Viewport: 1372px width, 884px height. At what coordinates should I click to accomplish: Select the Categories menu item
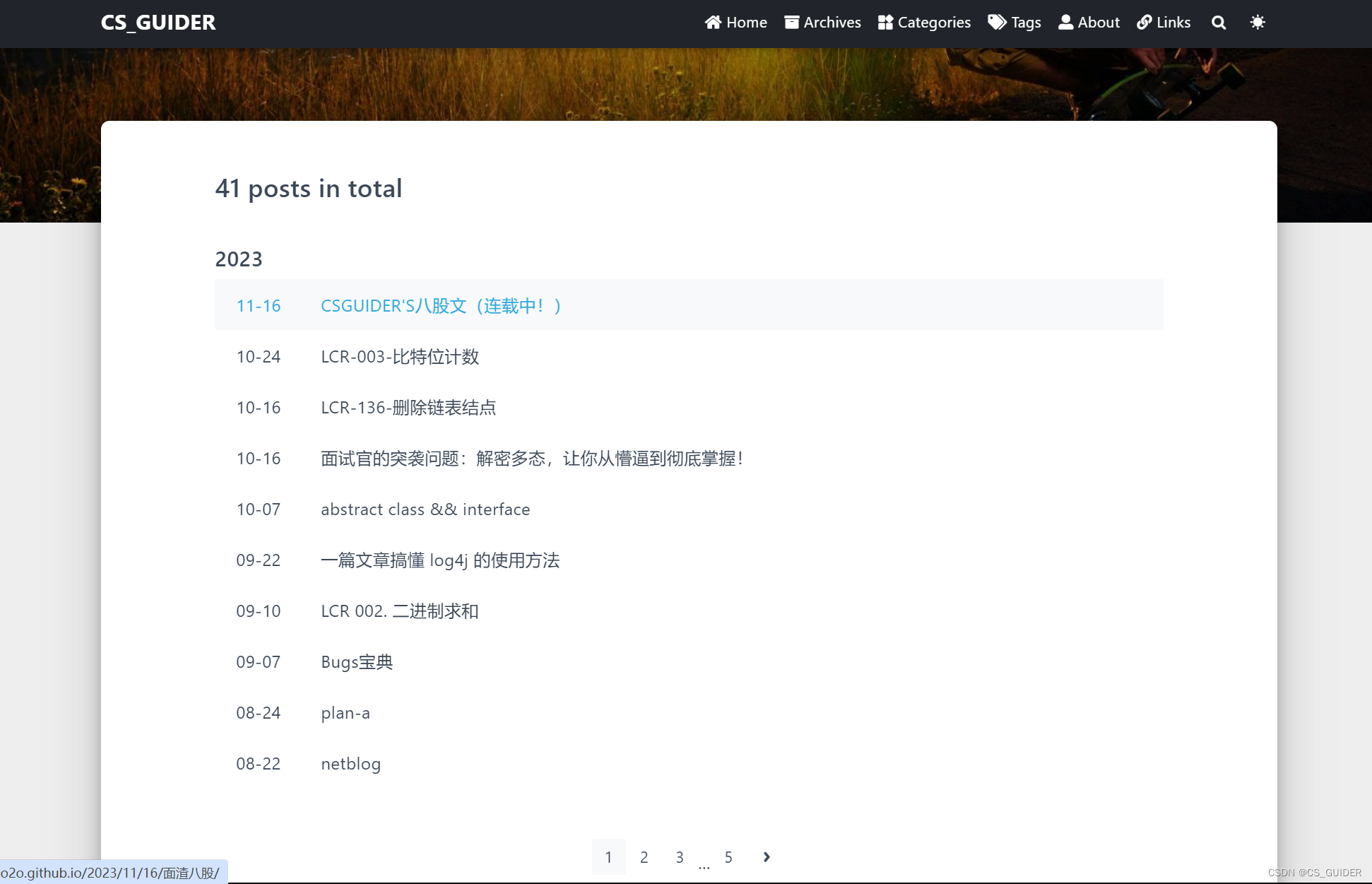(x=923, y=22)
